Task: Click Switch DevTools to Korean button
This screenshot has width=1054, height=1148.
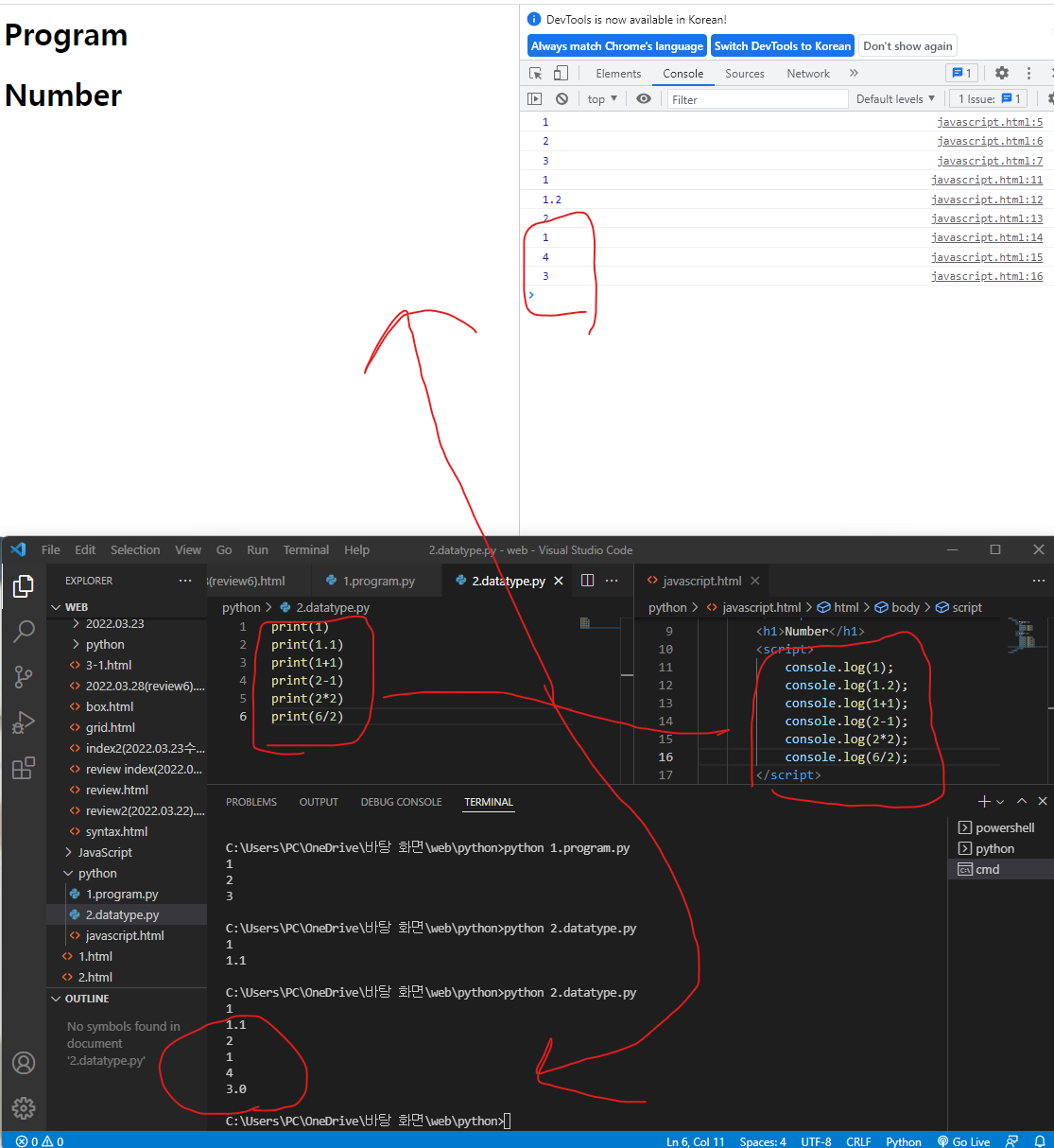Action: tap(783, 45)
